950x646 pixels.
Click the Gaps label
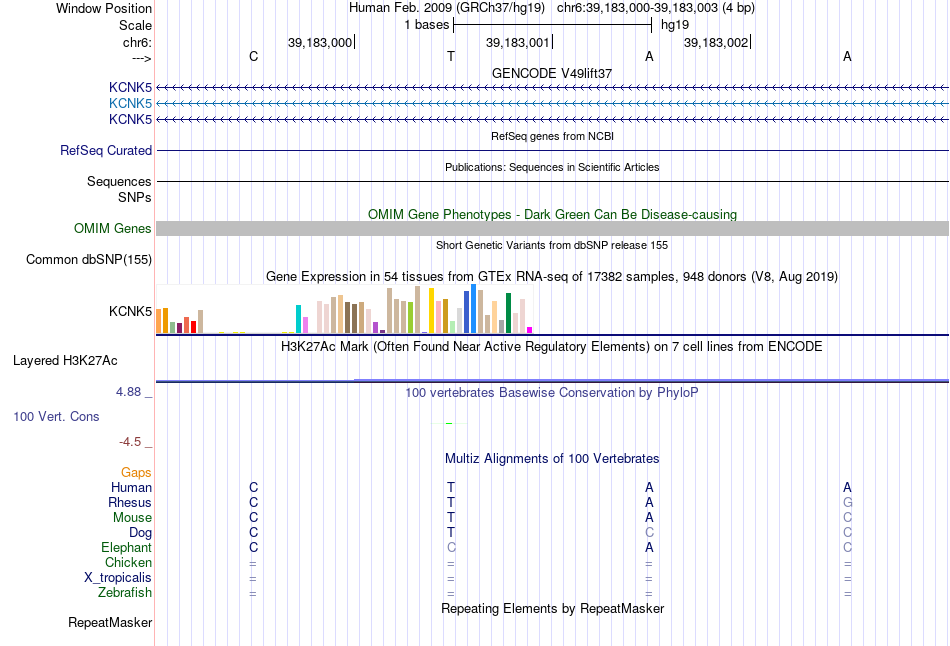click(x=136, y=473)
